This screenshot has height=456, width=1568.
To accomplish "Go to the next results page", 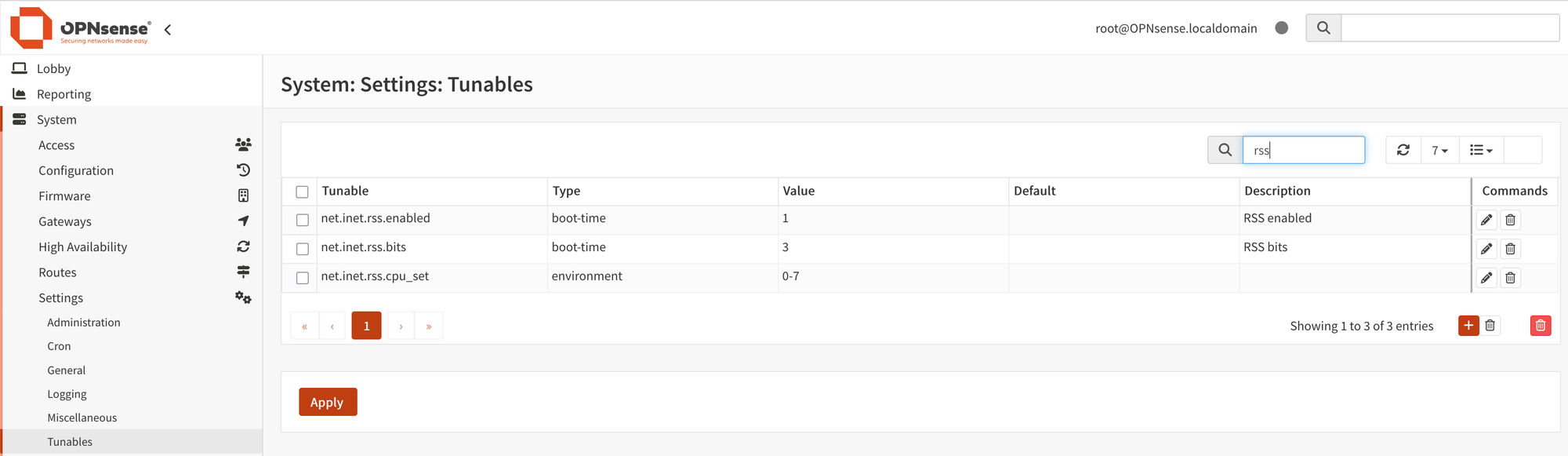I will click(401, 326).
